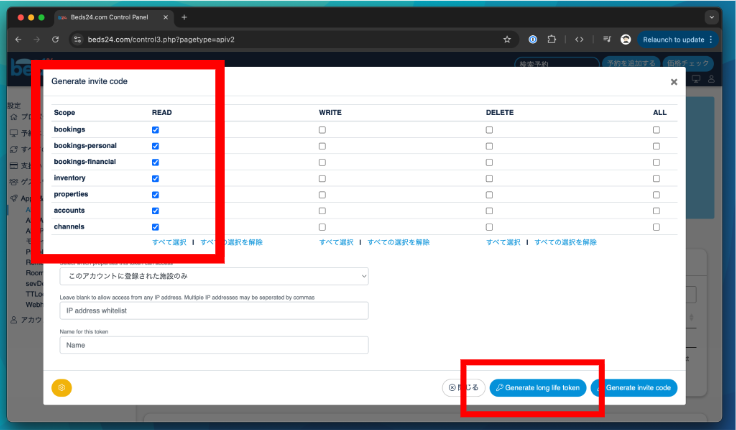This screenshot has height=430, width=736.
Task: Click the bookmark star icon in address bar
Action: pyautogui.click(x=507, y=40)
